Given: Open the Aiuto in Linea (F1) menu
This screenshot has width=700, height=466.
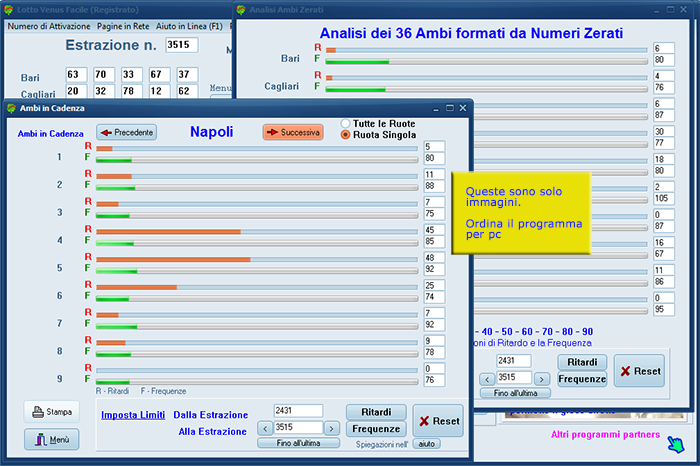Looking at the screenshot, I should click(189, 26).
